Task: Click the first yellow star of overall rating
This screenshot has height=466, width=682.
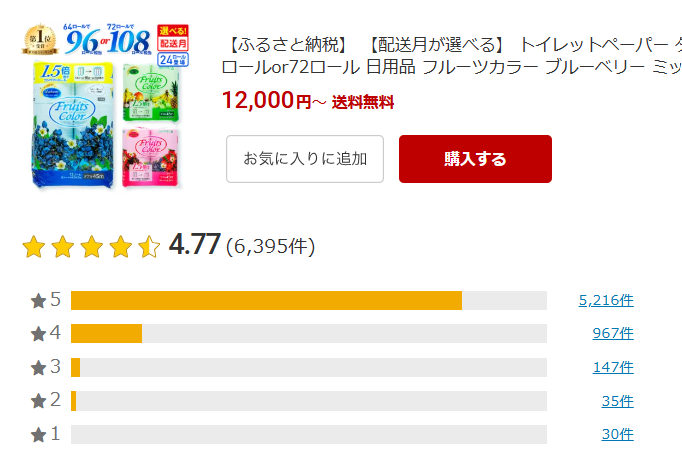Action: 34,246
